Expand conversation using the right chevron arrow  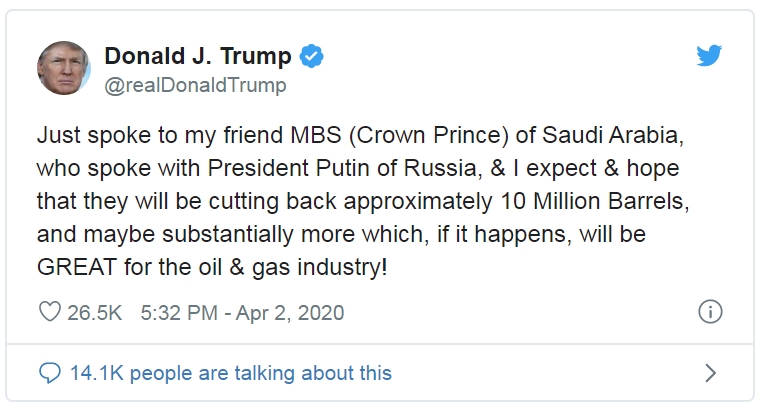click(x=710, y=373)
